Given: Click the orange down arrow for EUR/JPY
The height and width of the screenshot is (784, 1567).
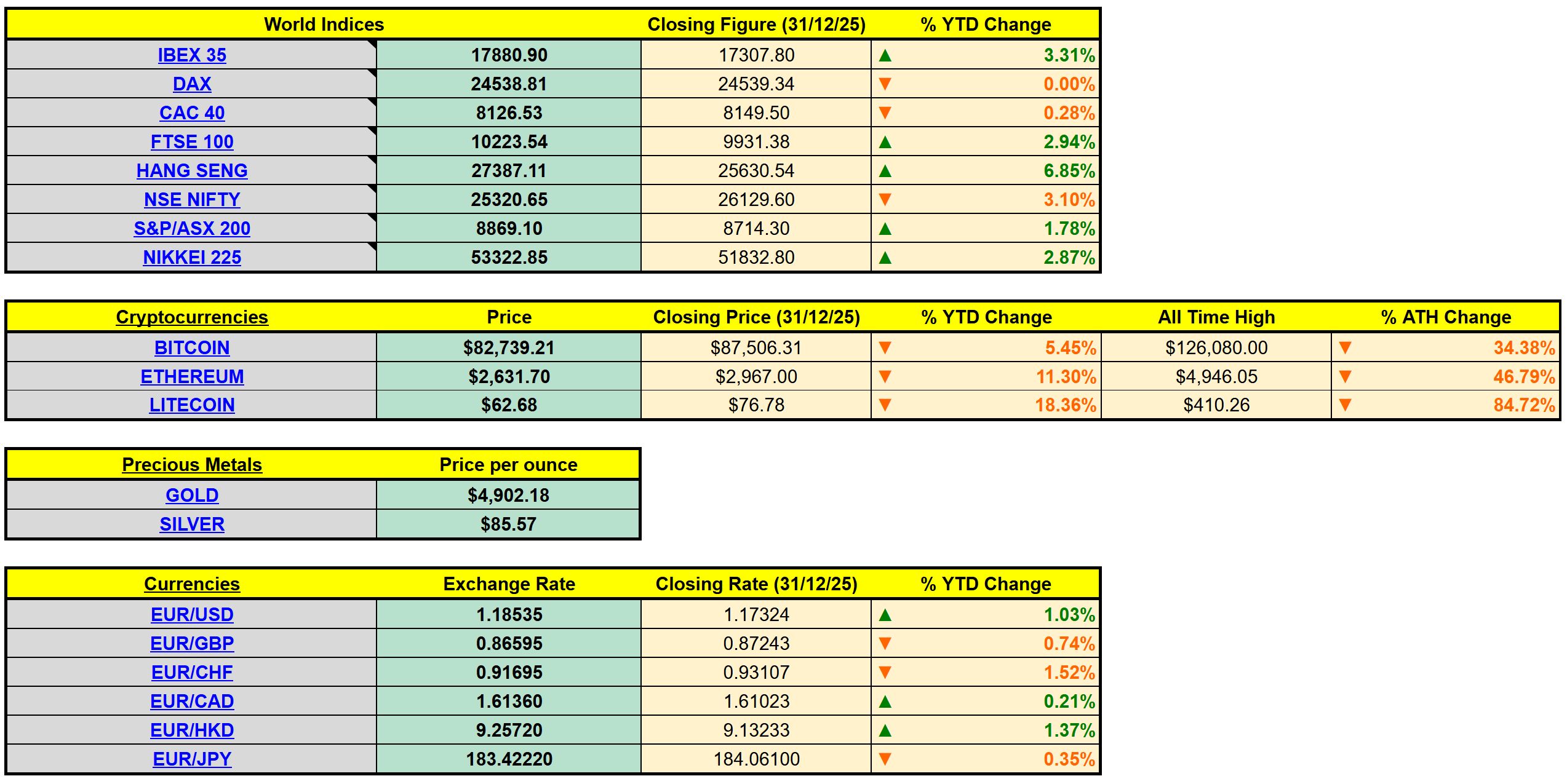Looking at the screenshot, I should click(885, 759).
